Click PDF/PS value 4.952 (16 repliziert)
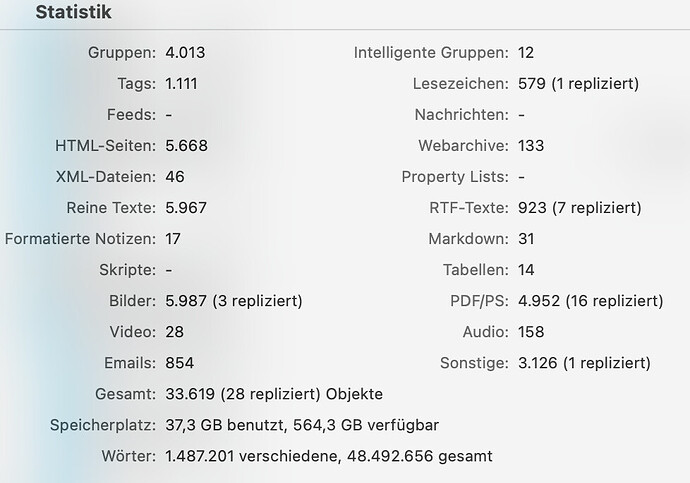 (591, 301)
